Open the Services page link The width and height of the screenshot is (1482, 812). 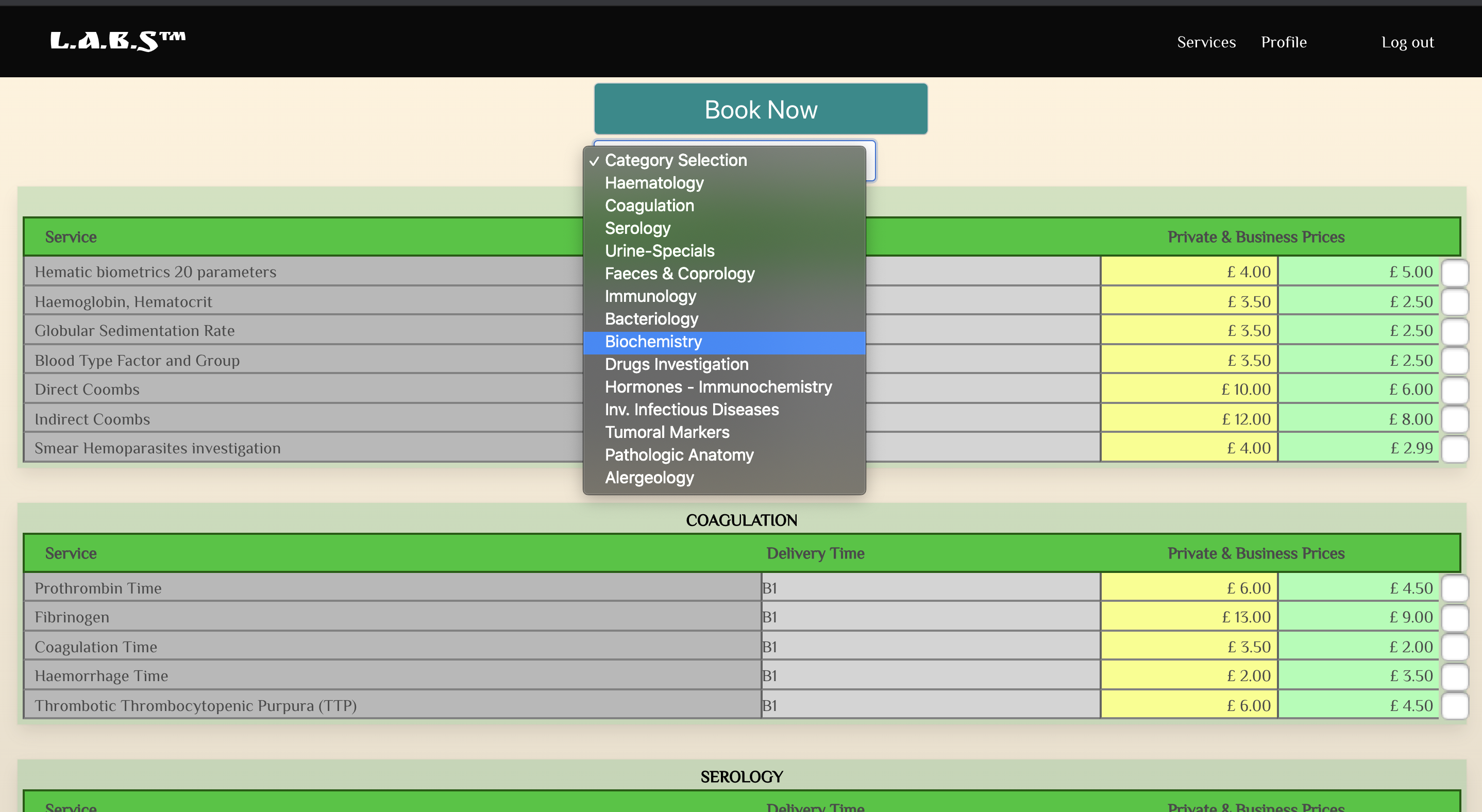[1206, 42]
